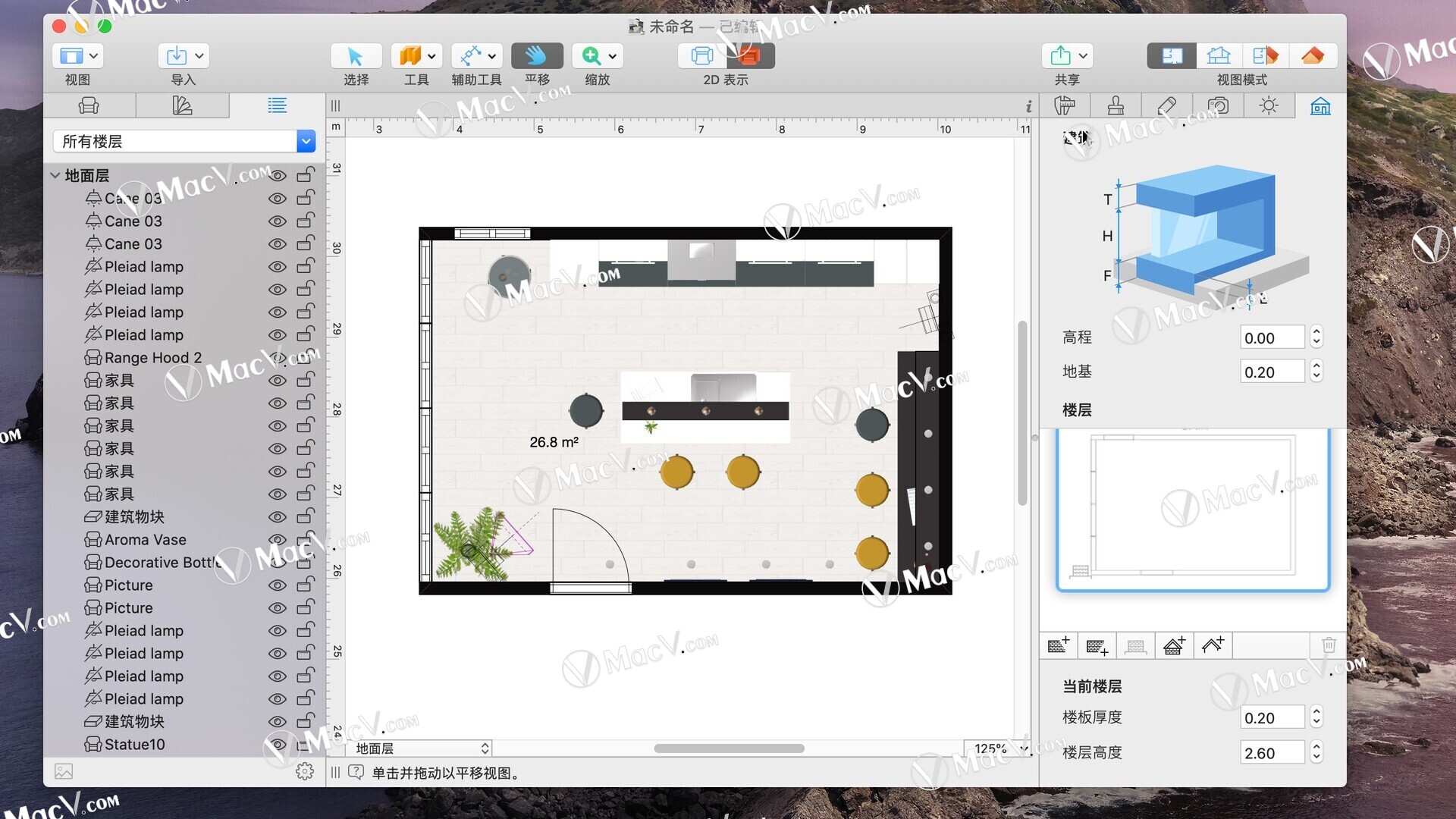
Task: Open project tree settings gear
Action: (x=305, y=771)
